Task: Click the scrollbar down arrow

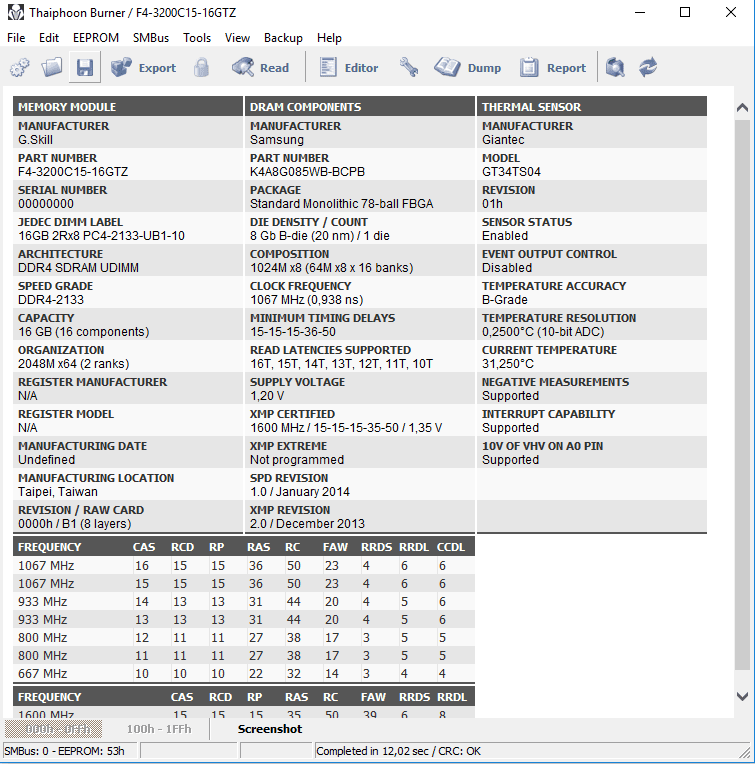Action: [742, 697]
